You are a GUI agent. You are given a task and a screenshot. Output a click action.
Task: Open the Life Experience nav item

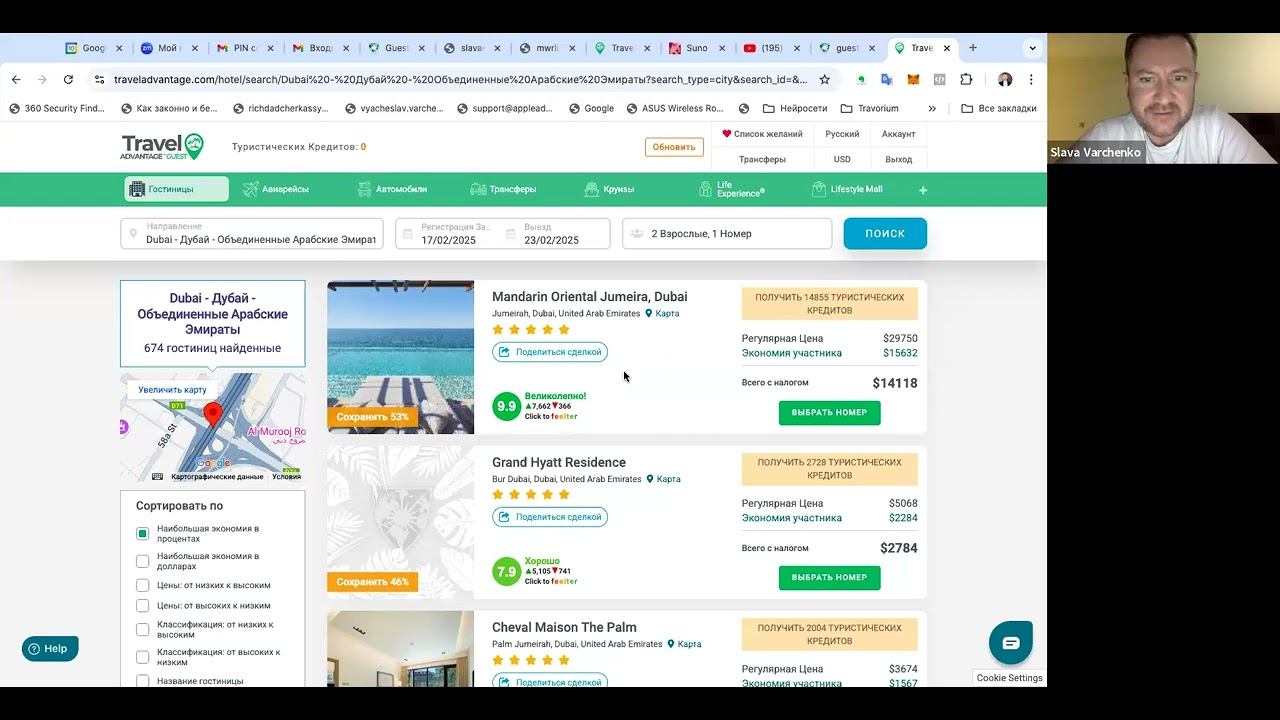(x=732, y=189)
